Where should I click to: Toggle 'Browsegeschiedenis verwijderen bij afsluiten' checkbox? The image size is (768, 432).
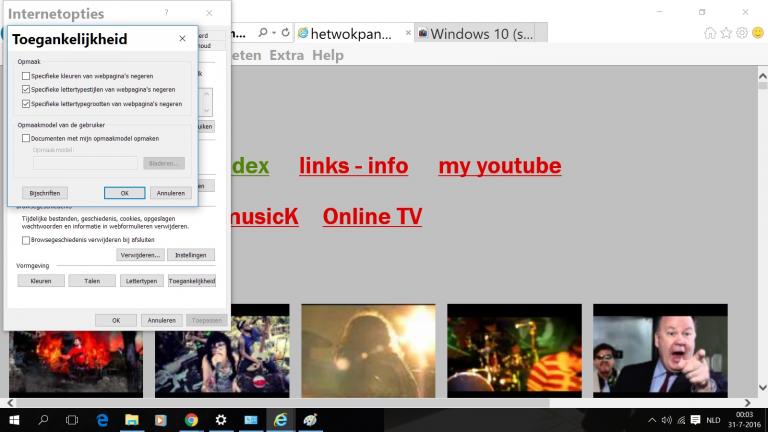(x=26, y=240)
